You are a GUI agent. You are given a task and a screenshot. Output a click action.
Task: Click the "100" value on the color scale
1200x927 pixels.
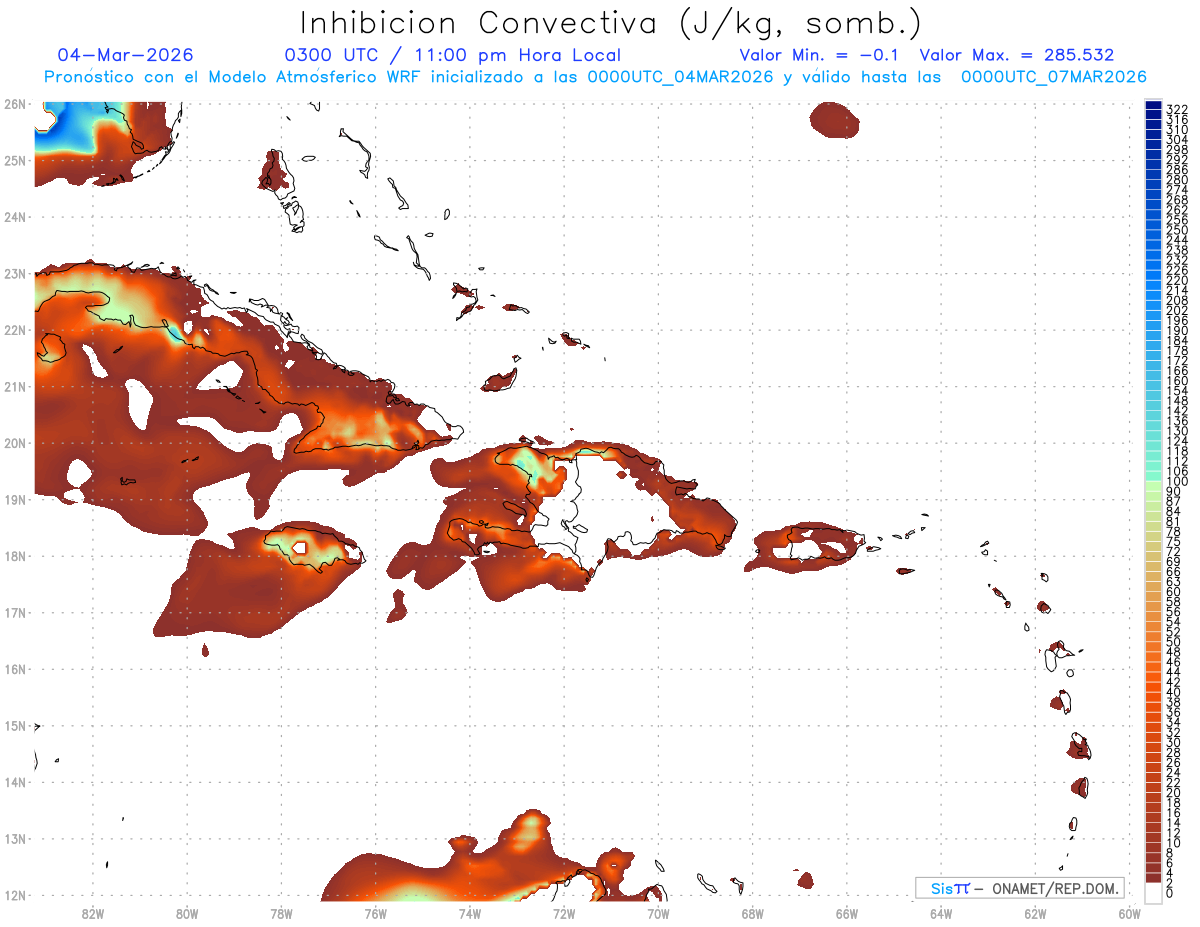tap(1177, 483)
